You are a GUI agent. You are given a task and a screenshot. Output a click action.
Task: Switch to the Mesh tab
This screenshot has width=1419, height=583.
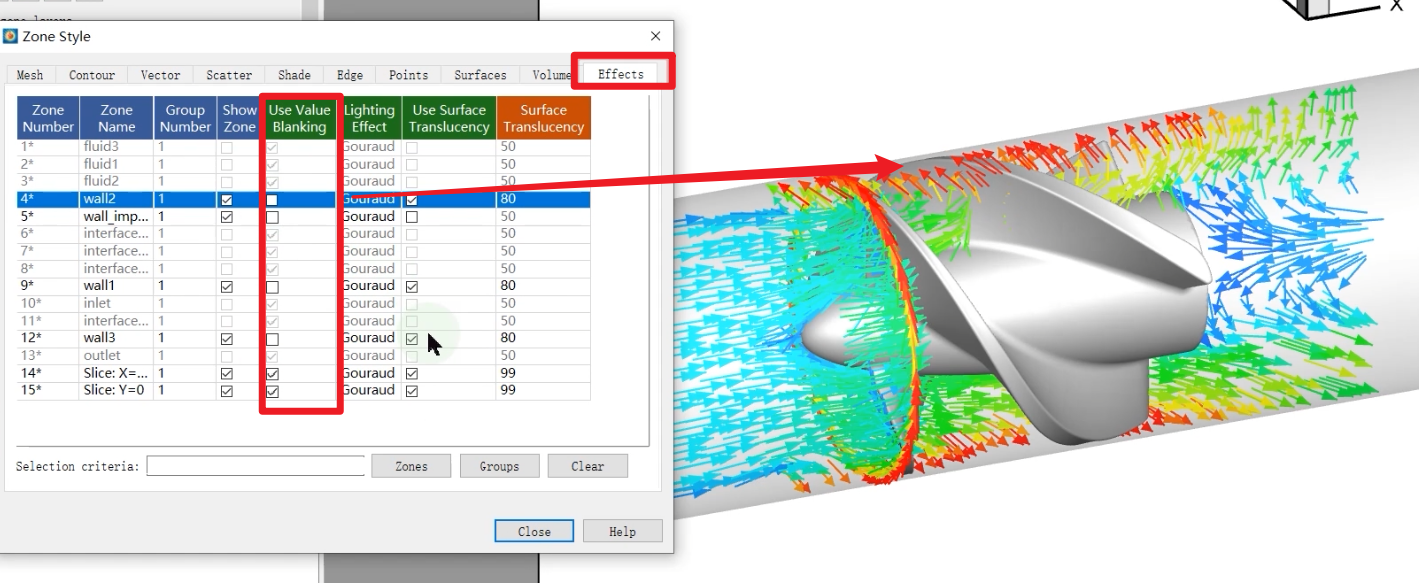click(x=30, y=75)
